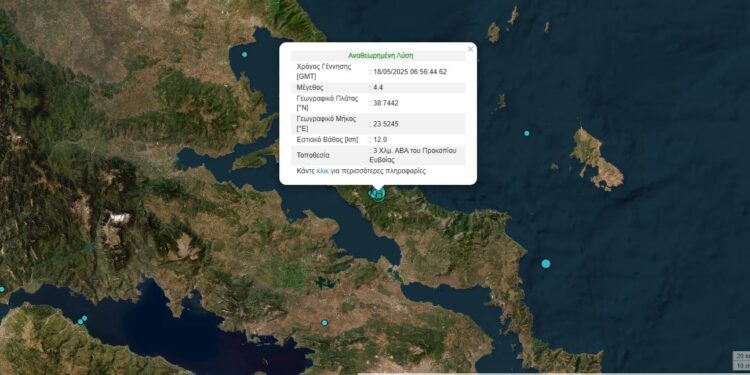Viewport: 750px width, 375px height.
Task: Select the earthquake dot west of Skyros island
Action: [x=527, y=133]
